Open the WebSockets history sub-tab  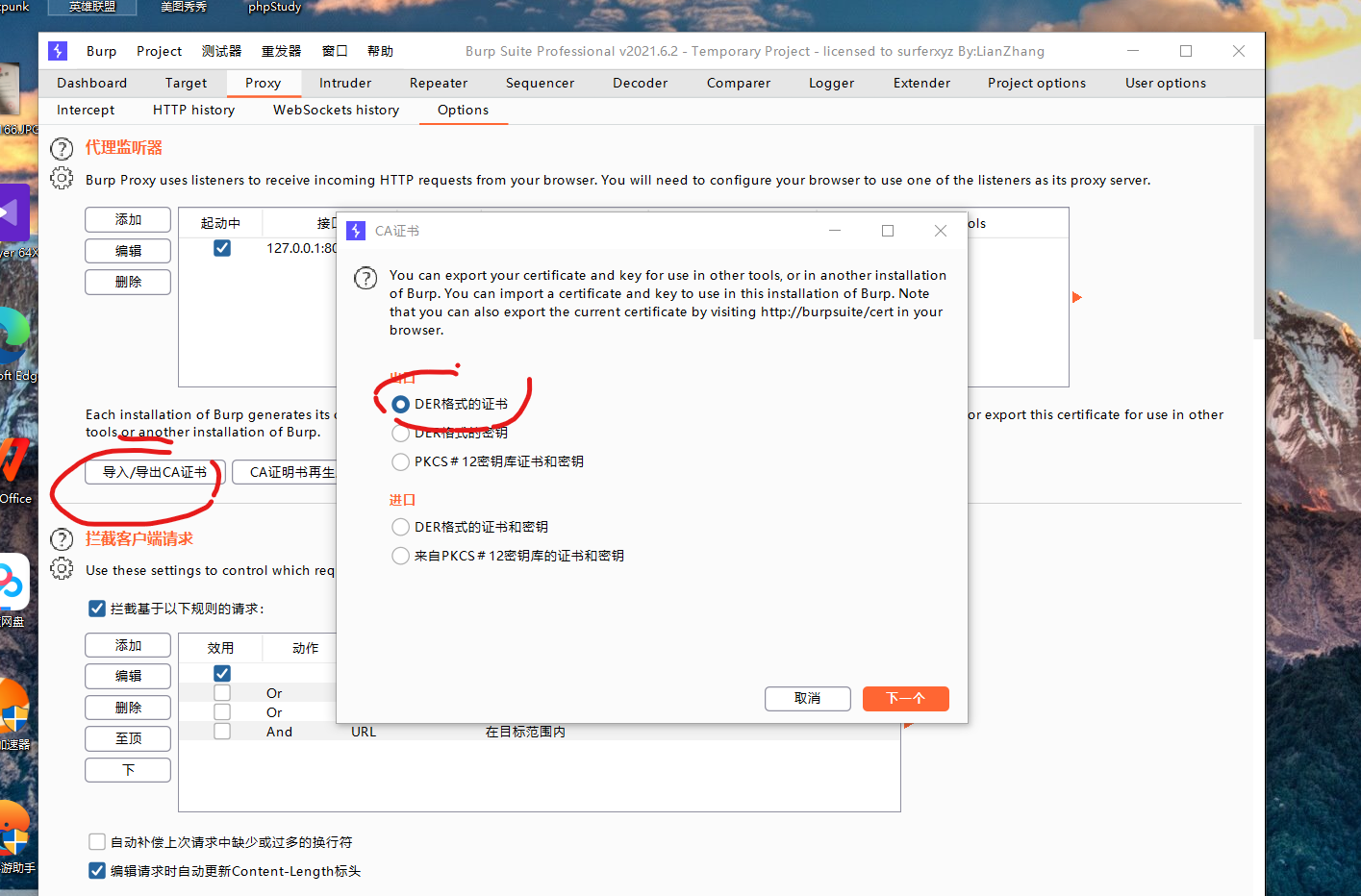click(336, 110)
